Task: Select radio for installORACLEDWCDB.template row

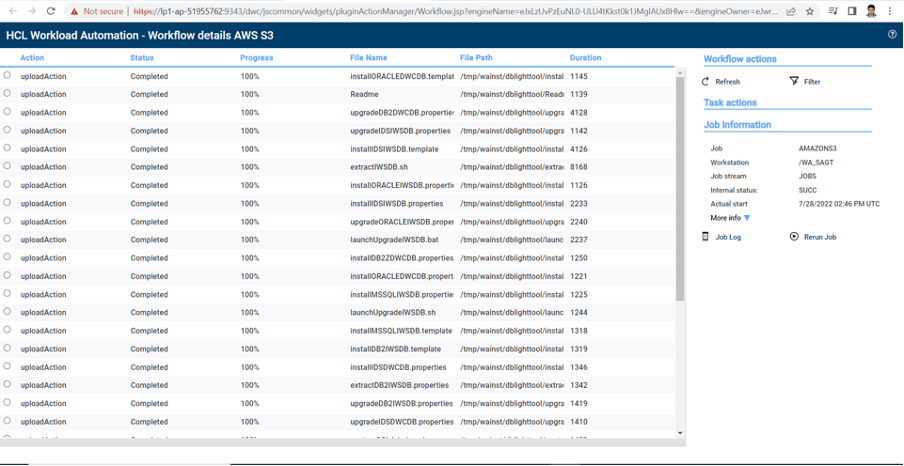Action: 7,75
